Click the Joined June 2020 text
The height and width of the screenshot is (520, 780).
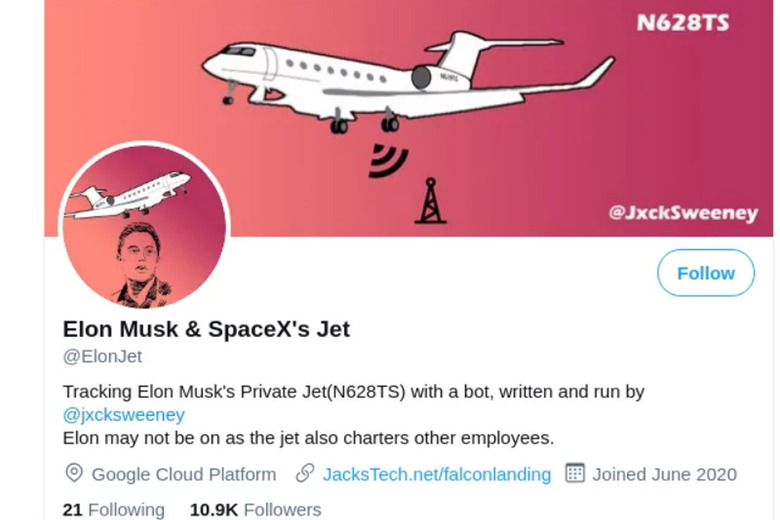pyautogui.click(x=664, y=474)
